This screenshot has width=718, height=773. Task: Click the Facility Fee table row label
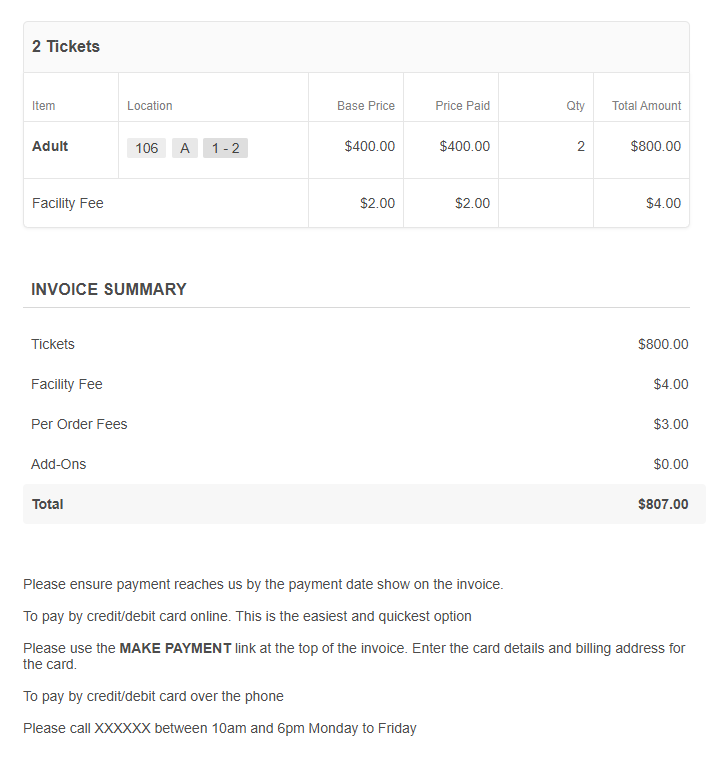(68, 203)
